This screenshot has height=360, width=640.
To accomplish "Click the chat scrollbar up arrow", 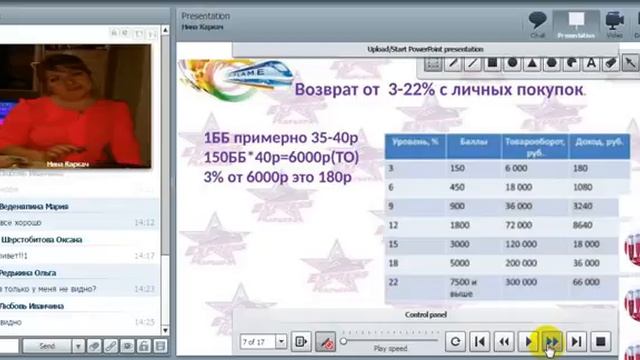I will tap(165, 30).
